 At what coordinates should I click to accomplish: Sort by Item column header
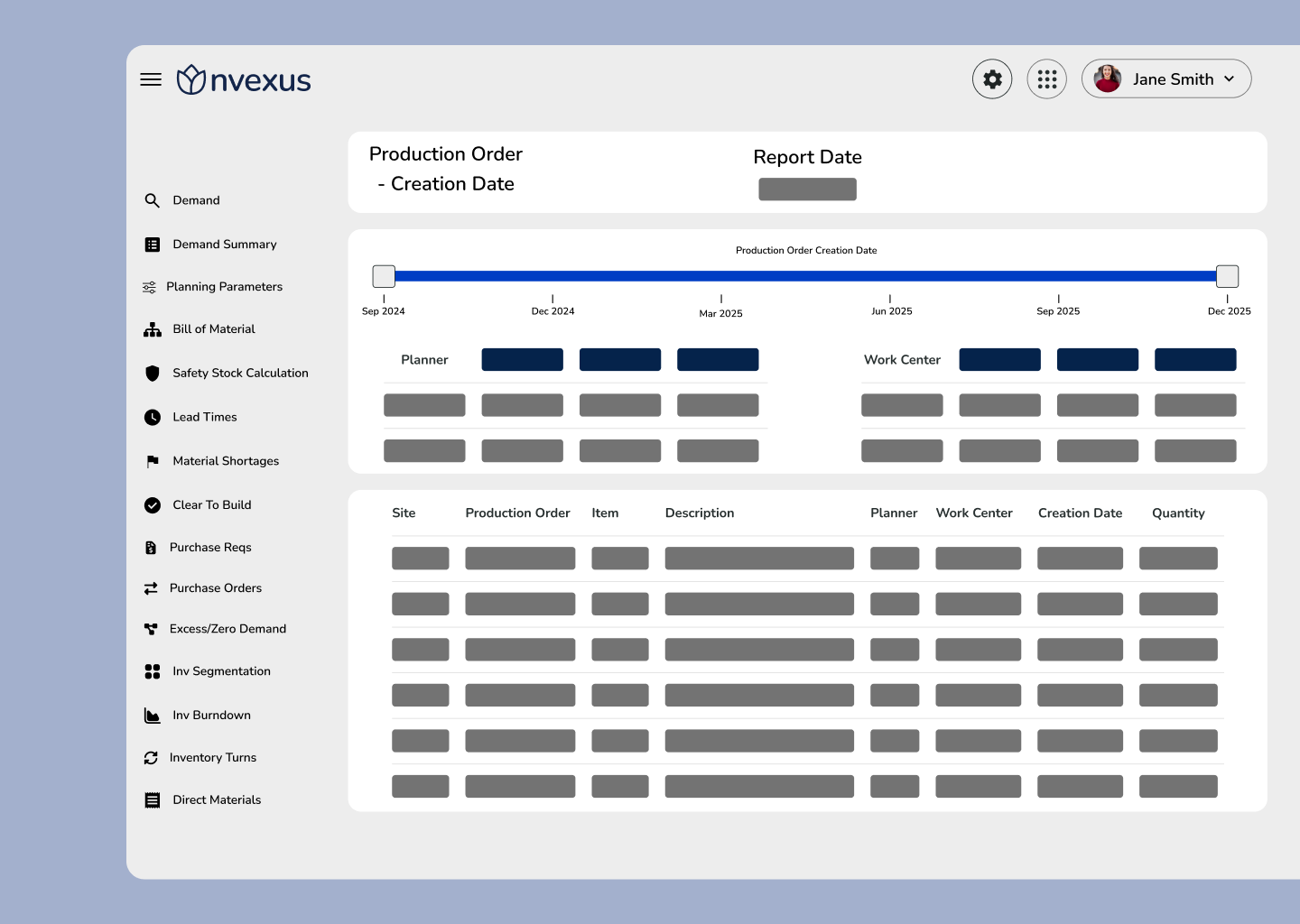click(x=605, y=513)
